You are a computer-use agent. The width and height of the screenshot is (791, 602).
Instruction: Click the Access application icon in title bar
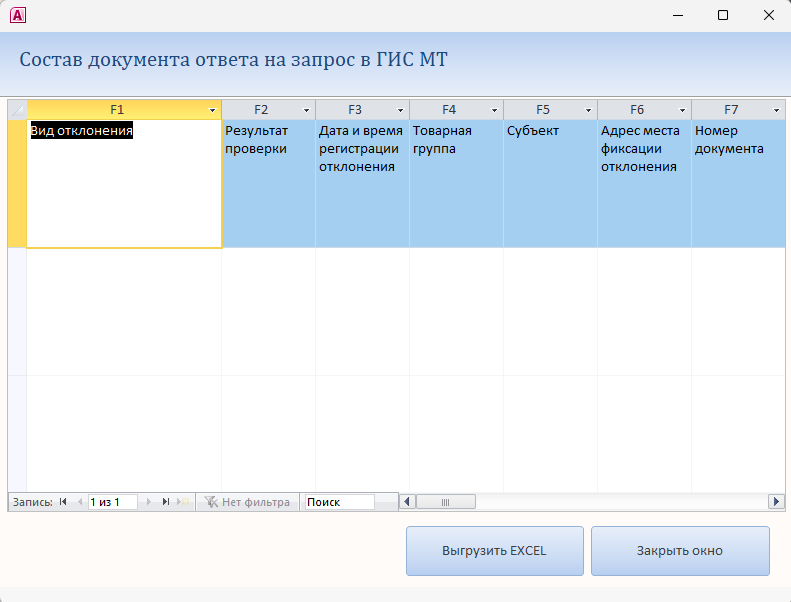(18, 15)
